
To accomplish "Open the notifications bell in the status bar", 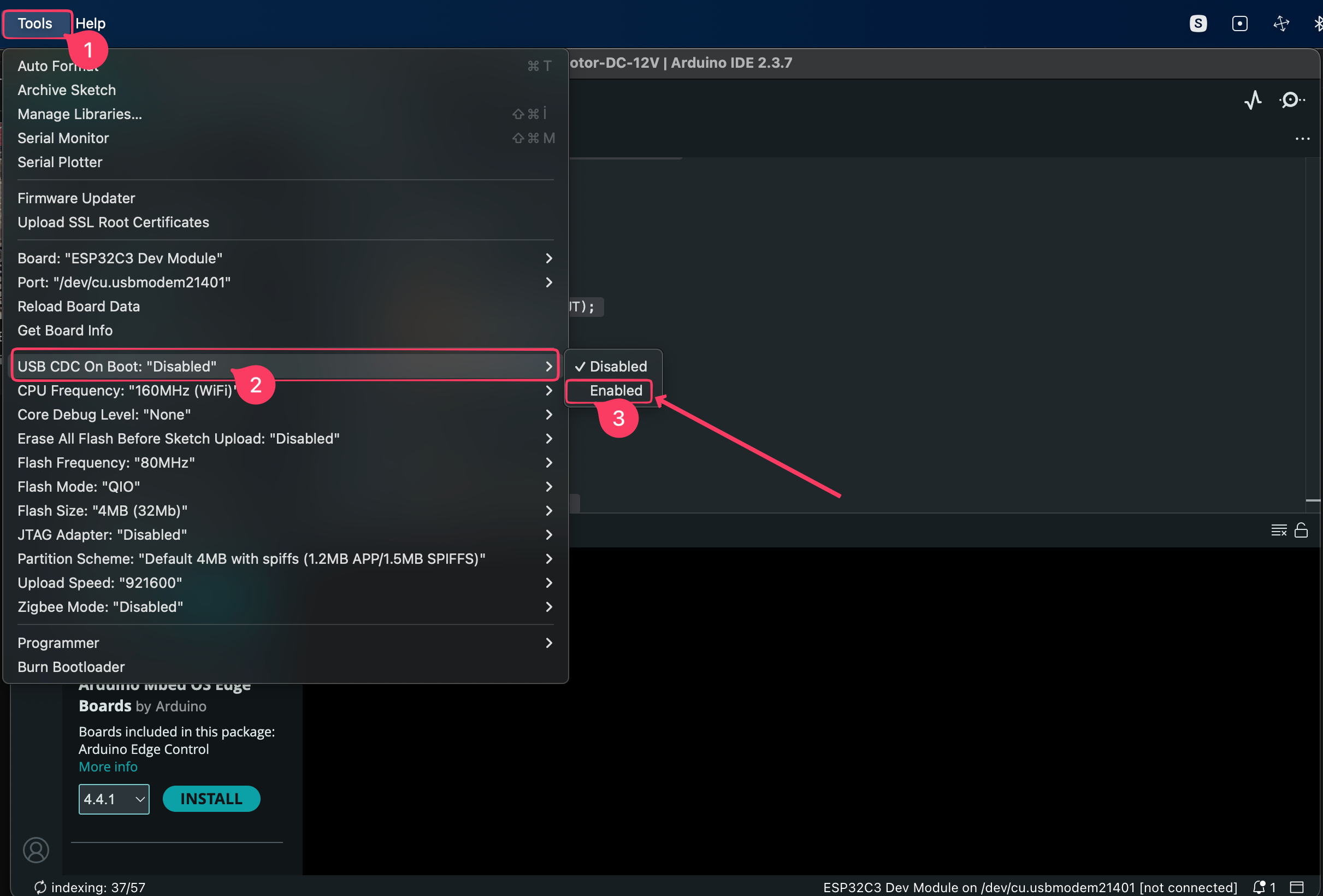I will click(1259, 886).
